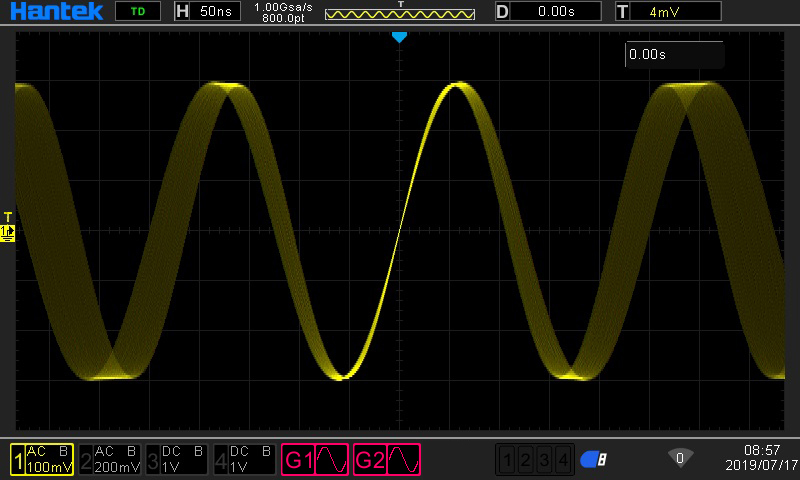Click the 0.00s readout box
The height and width of the screenshot is (480, 800).
(674, 54)
